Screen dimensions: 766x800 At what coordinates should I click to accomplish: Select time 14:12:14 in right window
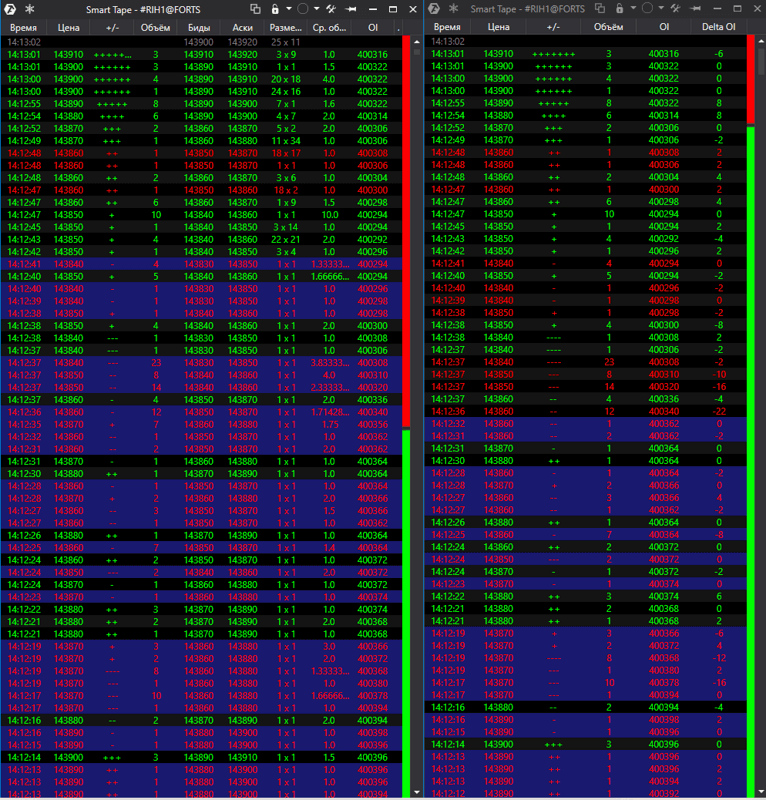[x=448, y=744]
